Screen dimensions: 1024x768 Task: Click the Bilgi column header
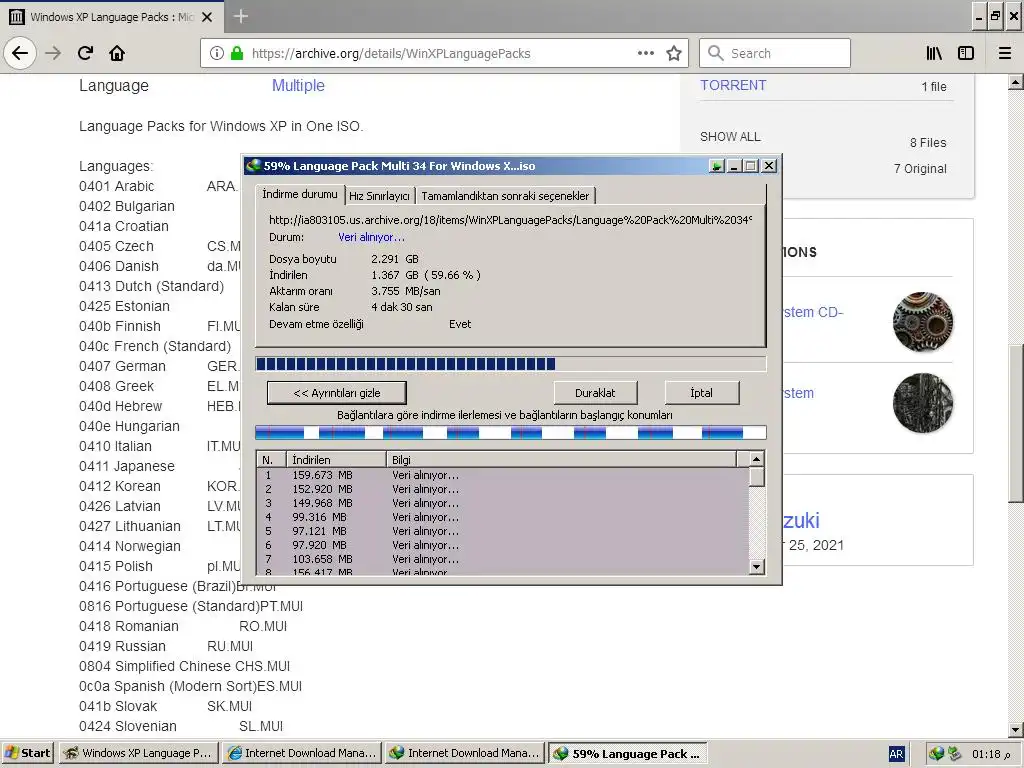coord(562,460)
